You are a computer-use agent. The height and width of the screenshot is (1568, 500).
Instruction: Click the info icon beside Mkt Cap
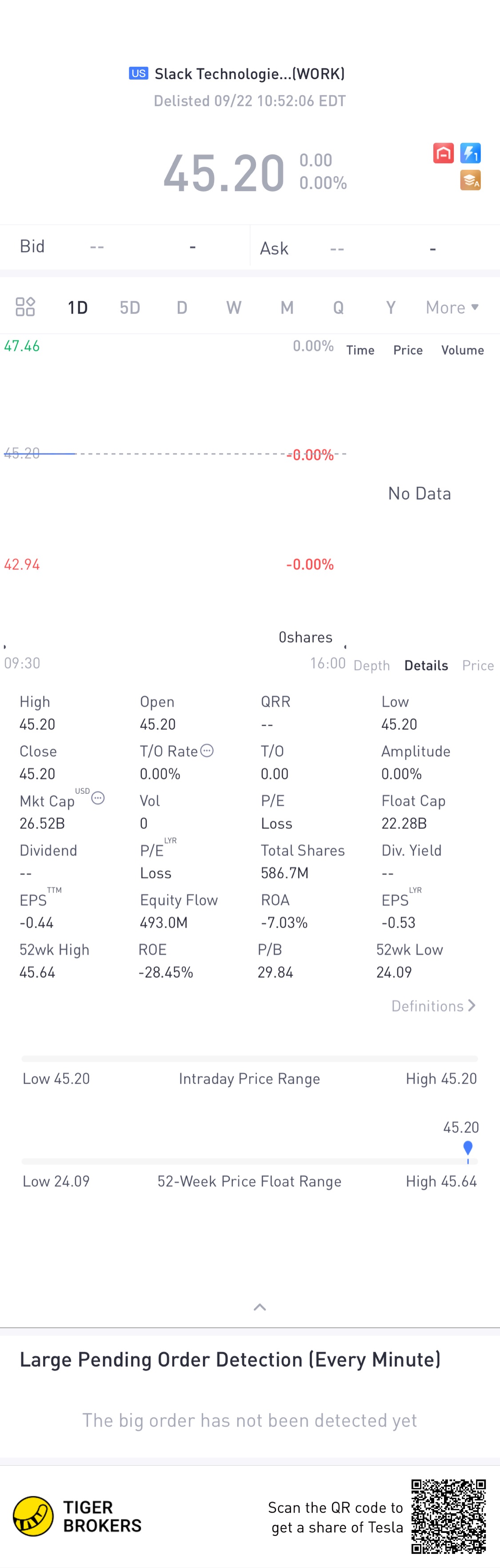point(98,798)
